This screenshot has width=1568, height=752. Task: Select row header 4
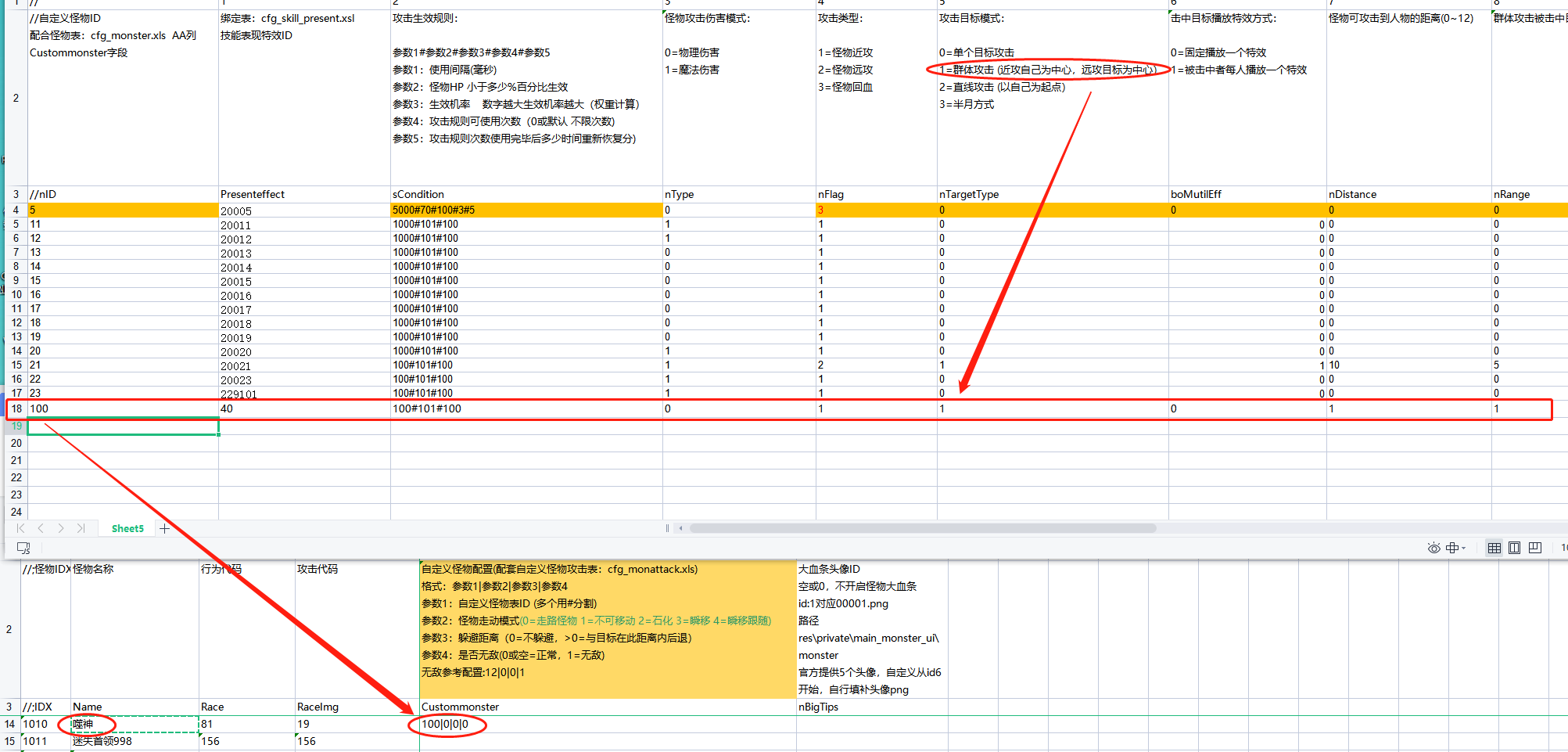(16, 210)
